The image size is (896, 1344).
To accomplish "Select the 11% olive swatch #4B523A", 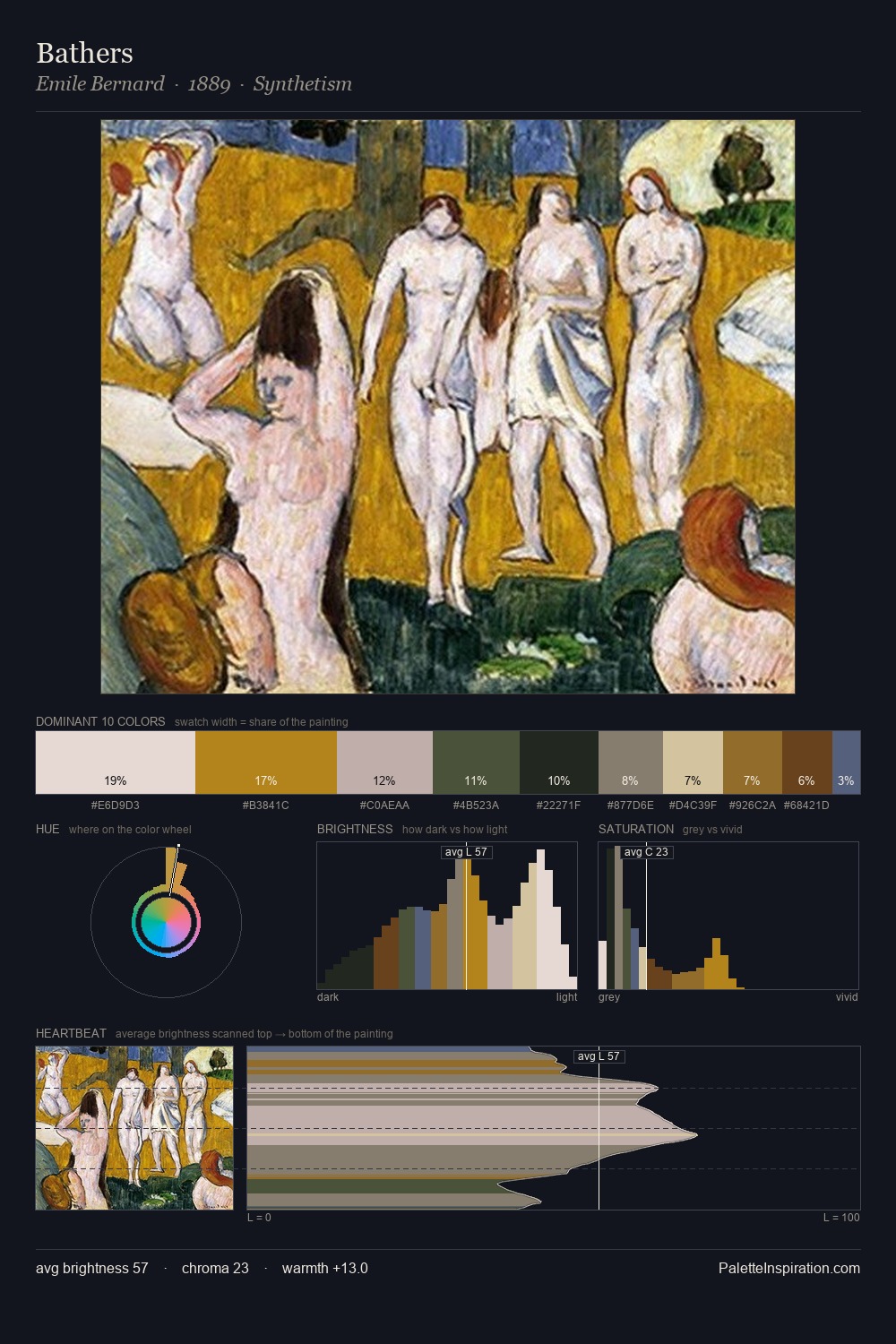I will (x=476, y=762).
